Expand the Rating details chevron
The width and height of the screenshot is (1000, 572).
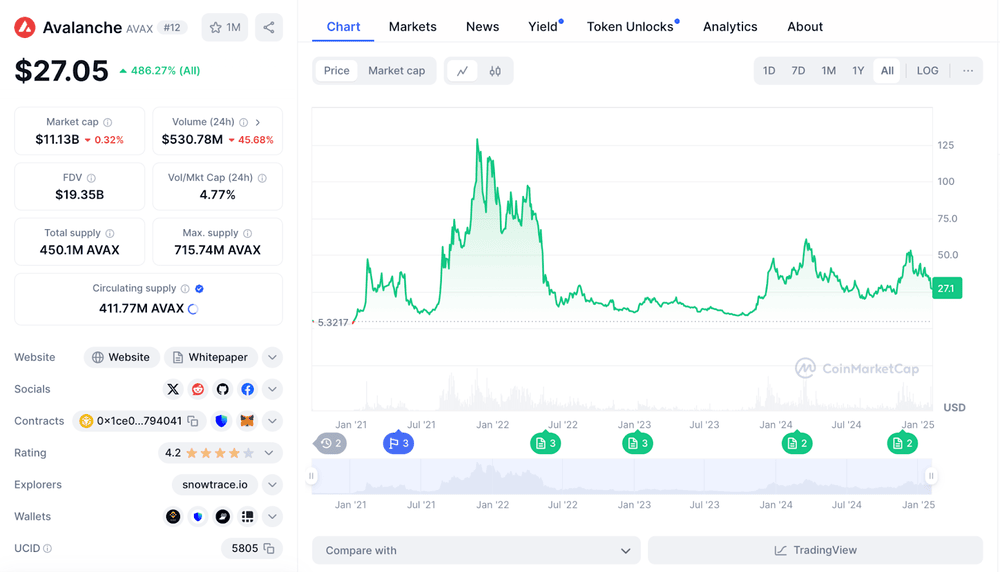(269, 453)
